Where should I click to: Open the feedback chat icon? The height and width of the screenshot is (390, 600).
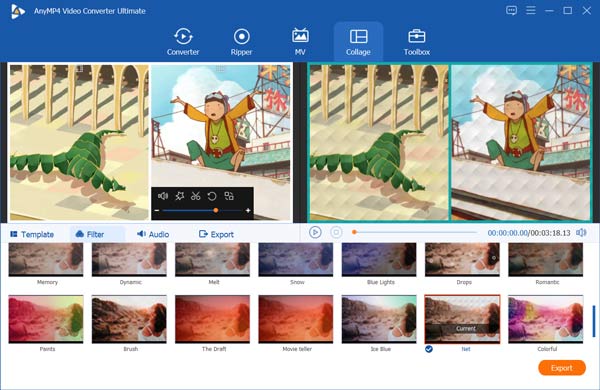point(511,10)
